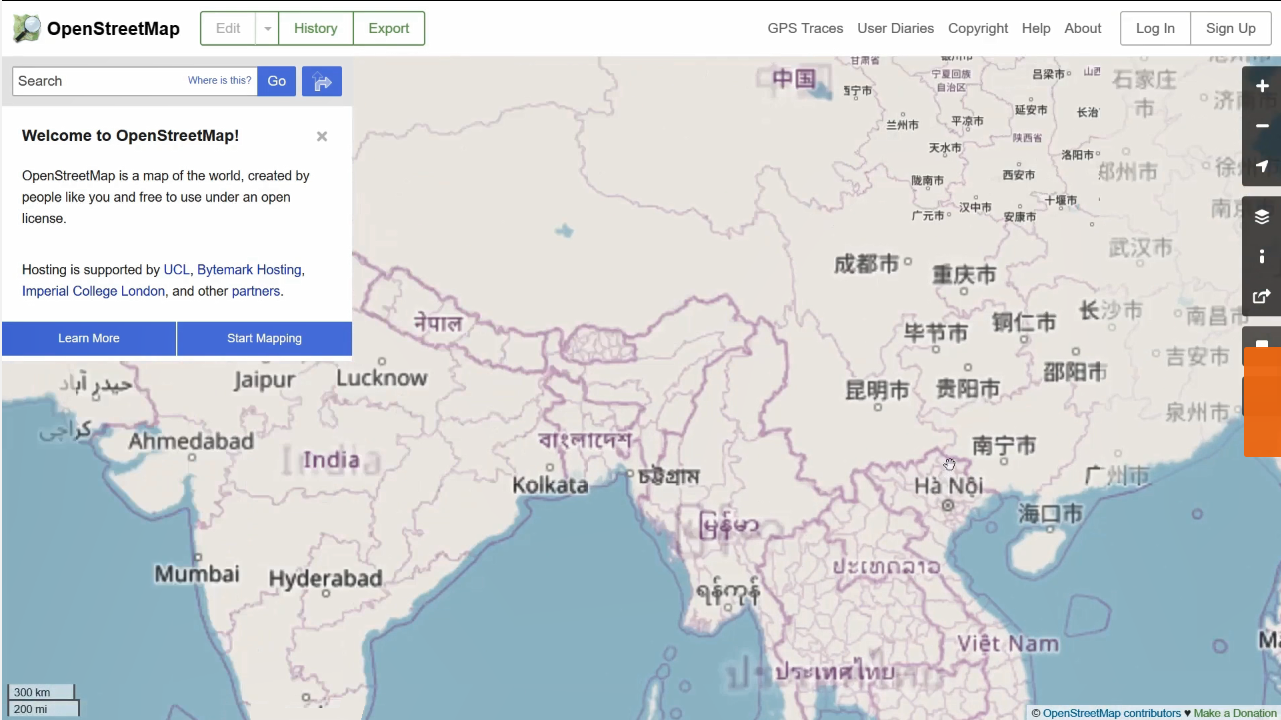Open the History tab

click(316, 28)
